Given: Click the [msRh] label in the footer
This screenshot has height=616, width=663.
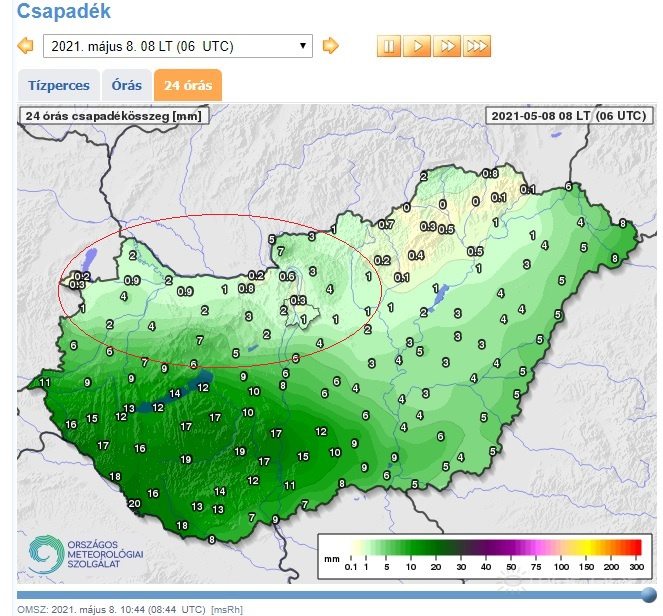Looking at the screenshot, I should click(226, 609).
